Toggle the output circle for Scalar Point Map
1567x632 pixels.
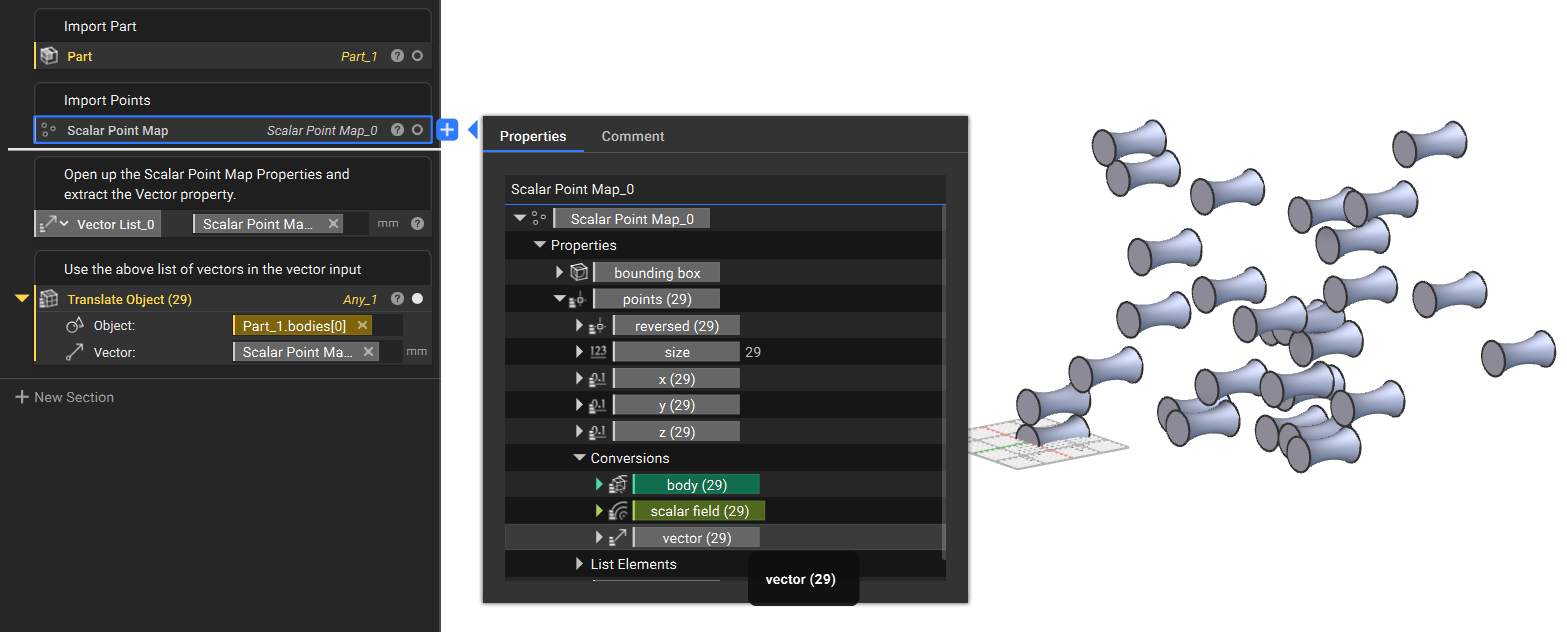(416, 129)
